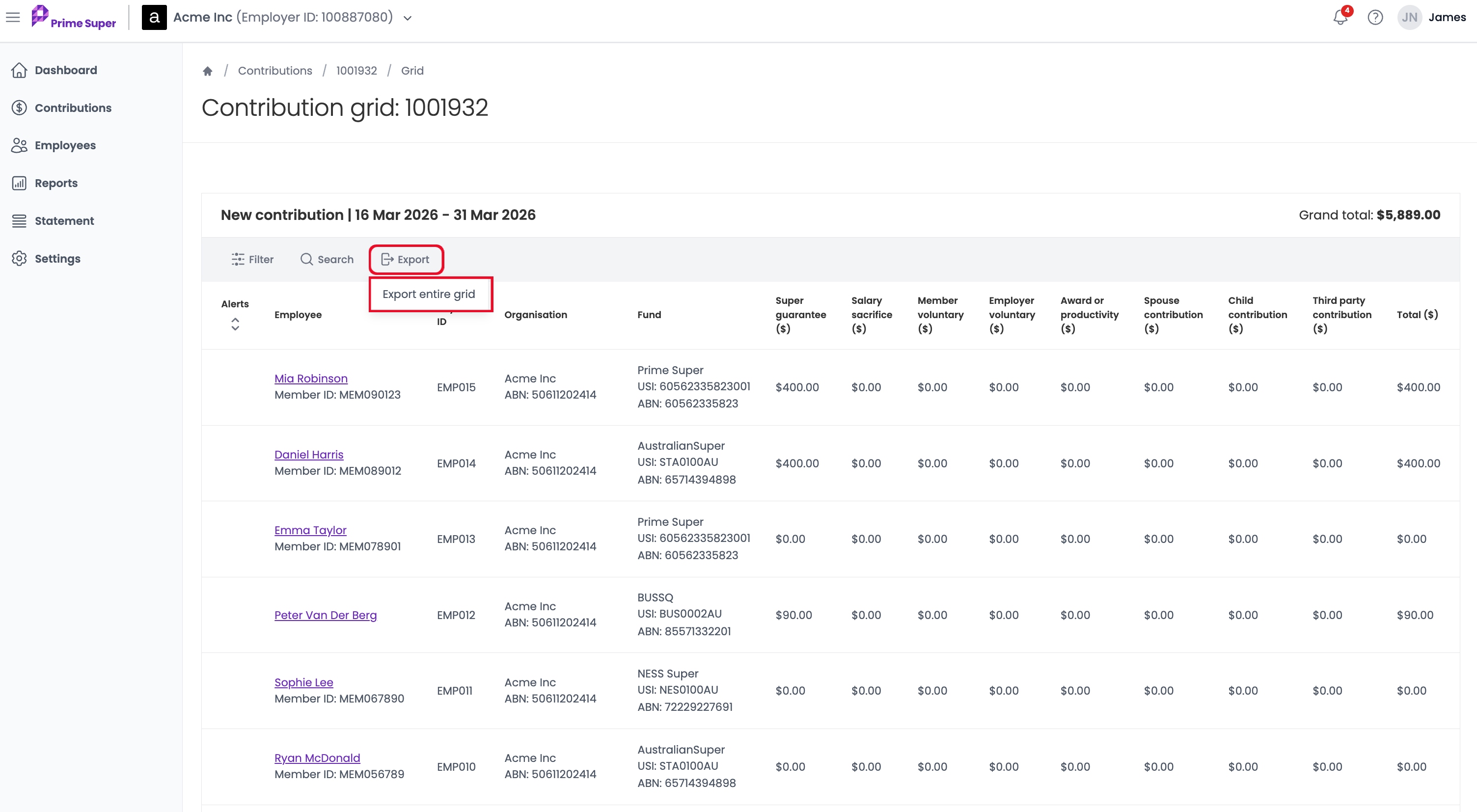Open Daniel Harris's employee record
Viewport: 1477px width, 812px height.
pyautogui.click(x=309, y=455)
